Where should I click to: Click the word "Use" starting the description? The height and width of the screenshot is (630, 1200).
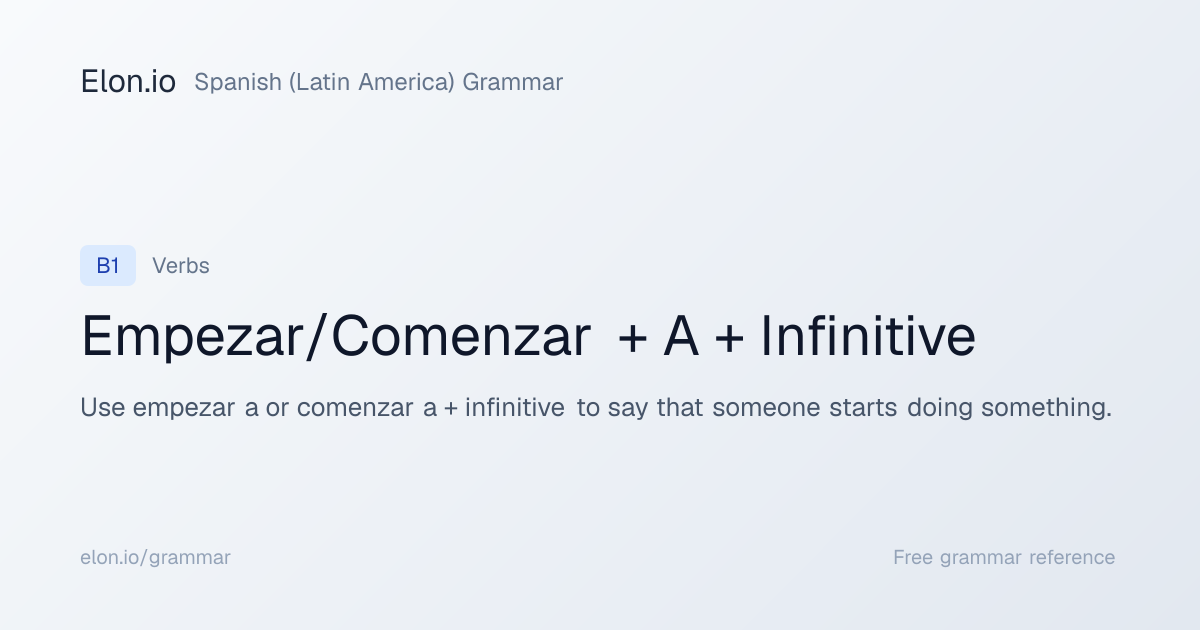pos(103,408)
